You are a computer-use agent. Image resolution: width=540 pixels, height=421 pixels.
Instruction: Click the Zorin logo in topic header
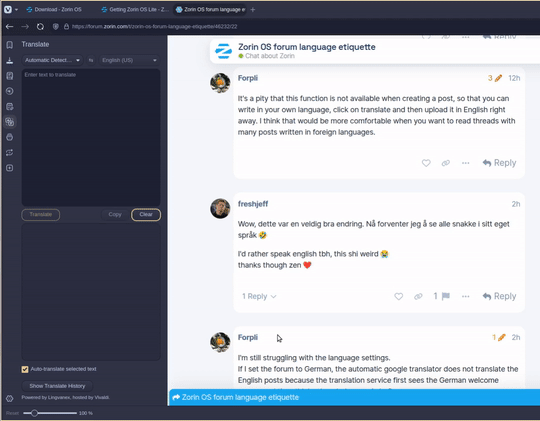point(223,51)
